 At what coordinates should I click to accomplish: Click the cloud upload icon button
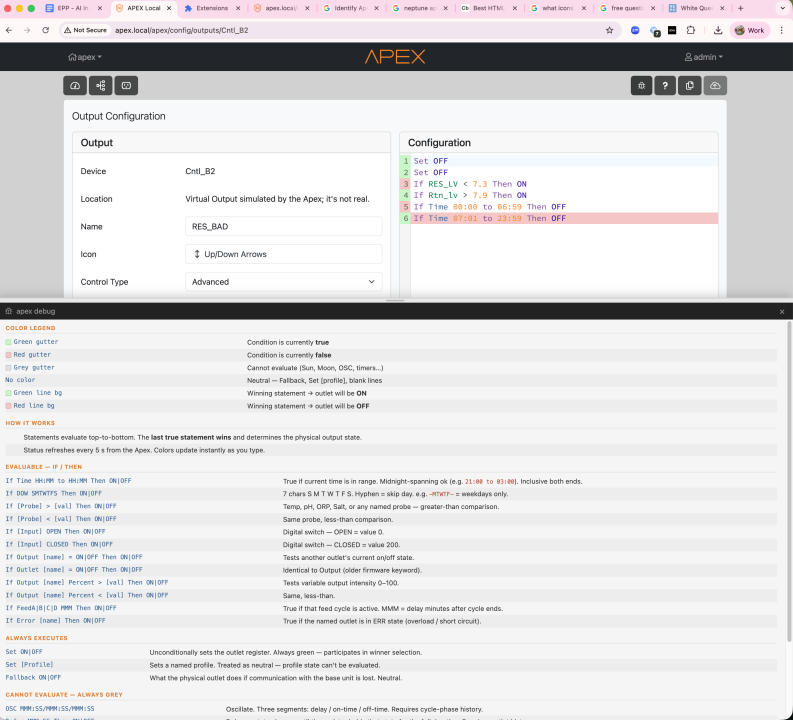point(715,86)
